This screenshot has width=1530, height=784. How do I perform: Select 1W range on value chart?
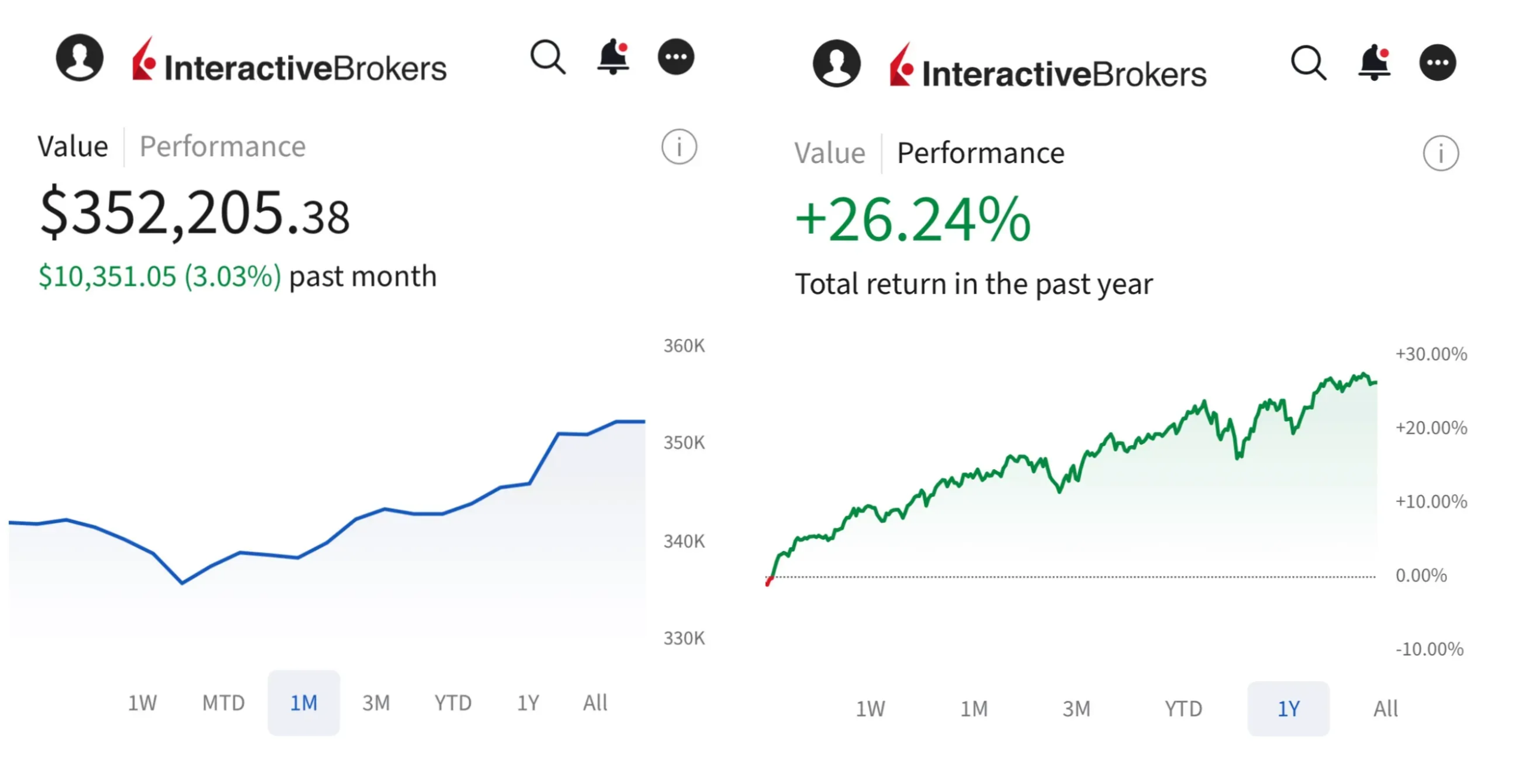tap(142, 703)
